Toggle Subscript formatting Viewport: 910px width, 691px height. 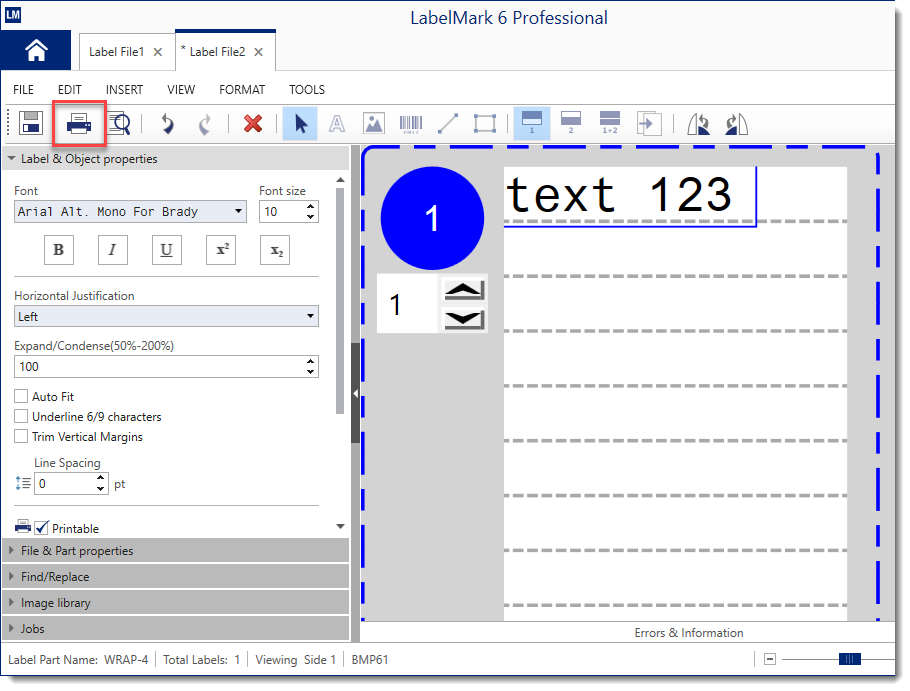pos(275,250)
